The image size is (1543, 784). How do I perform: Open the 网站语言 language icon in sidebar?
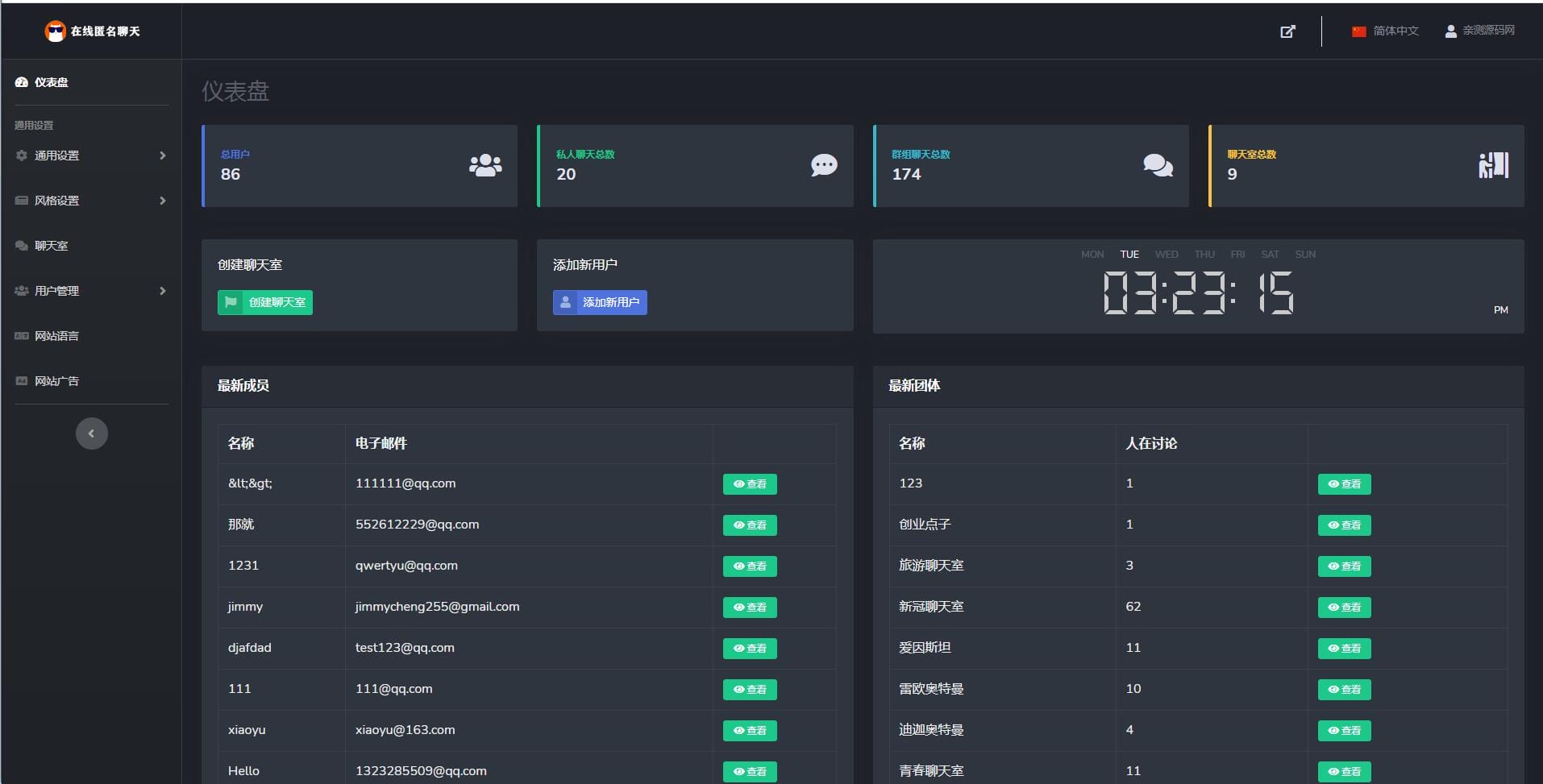coord(20,336)
